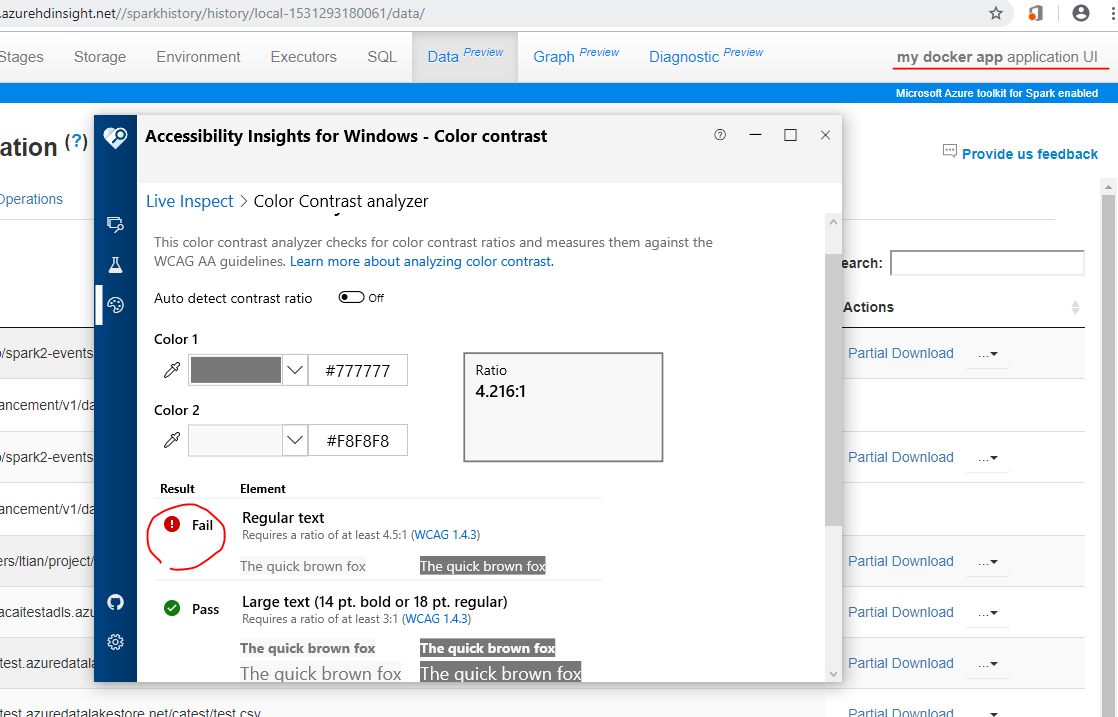Switch to the SQL tab
Viewport: 1118px width, 717px height.
382,57
